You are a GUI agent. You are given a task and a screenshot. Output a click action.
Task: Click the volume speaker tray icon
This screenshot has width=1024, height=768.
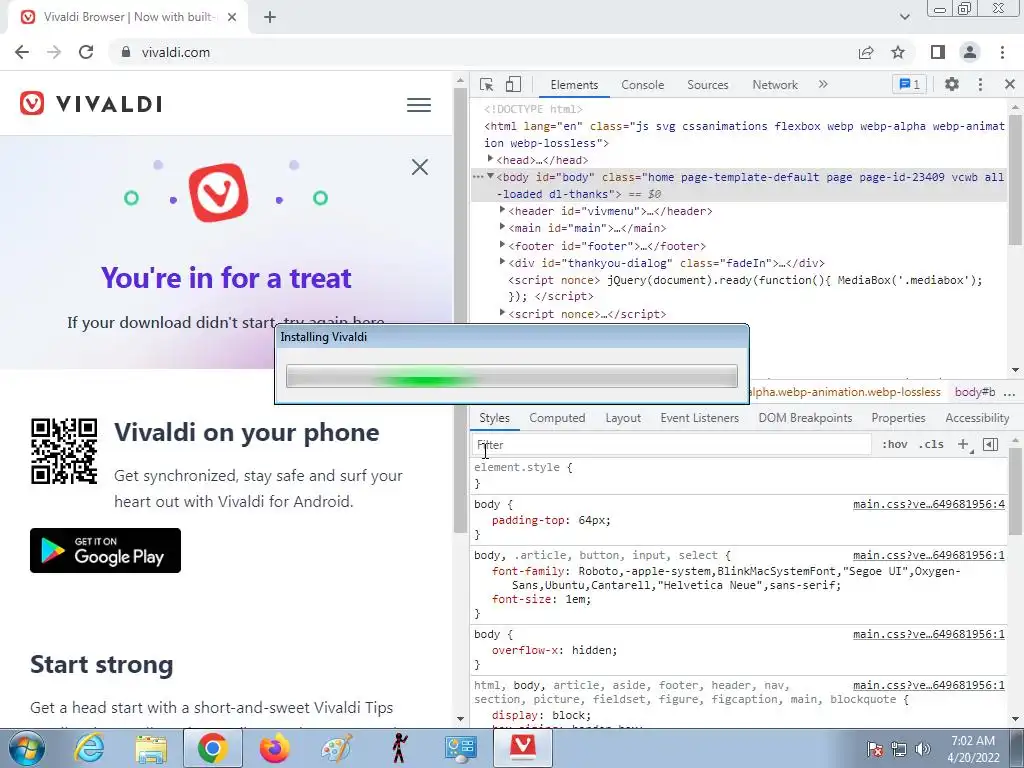(923, 748)
